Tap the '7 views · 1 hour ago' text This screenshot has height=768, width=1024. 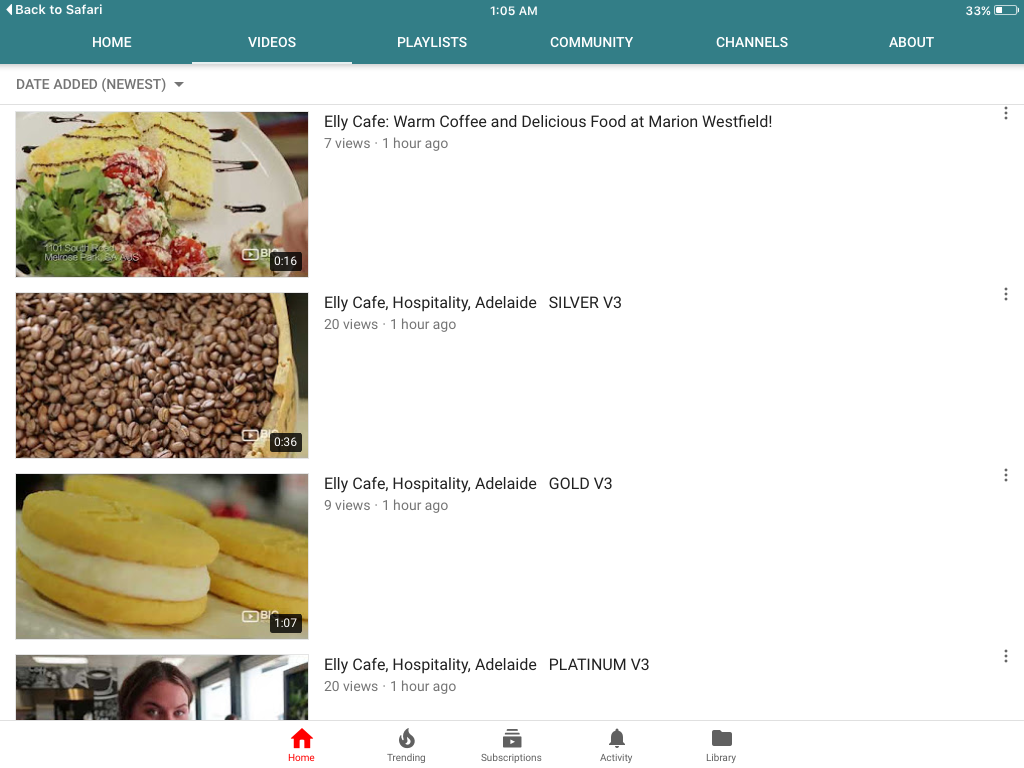(386, 143)
